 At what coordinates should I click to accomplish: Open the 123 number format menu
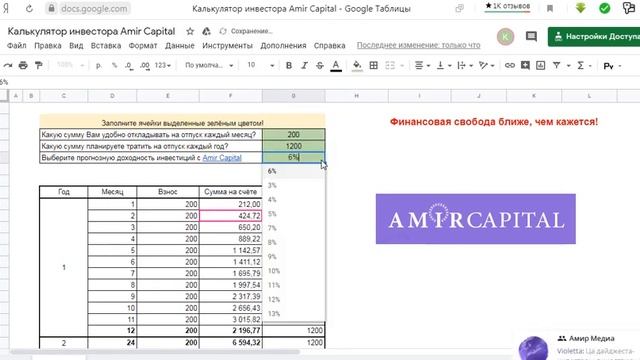click(162, 65)
